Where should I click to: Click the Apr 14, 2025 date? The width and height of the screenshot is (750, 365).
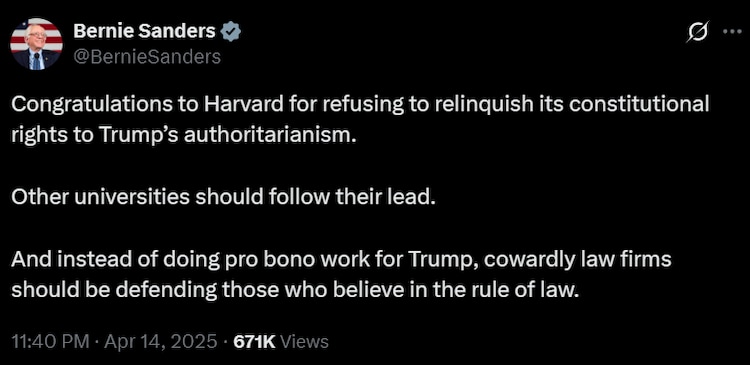160,342
